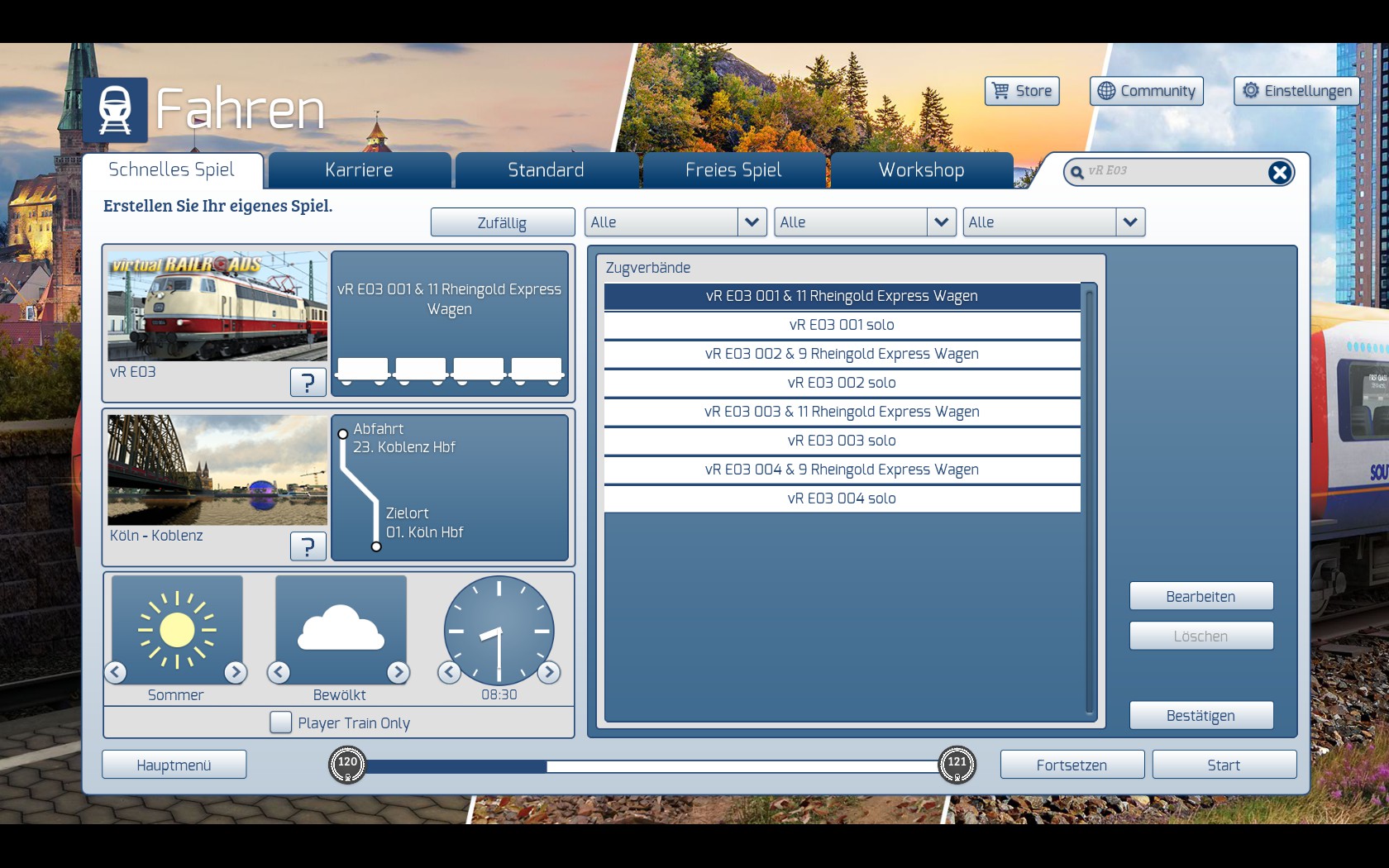Image resolution: width=1389 pixels, height=868 pixels.
Task: Open the Schnelles Spiel tab
Action: [x=172, y=170]
